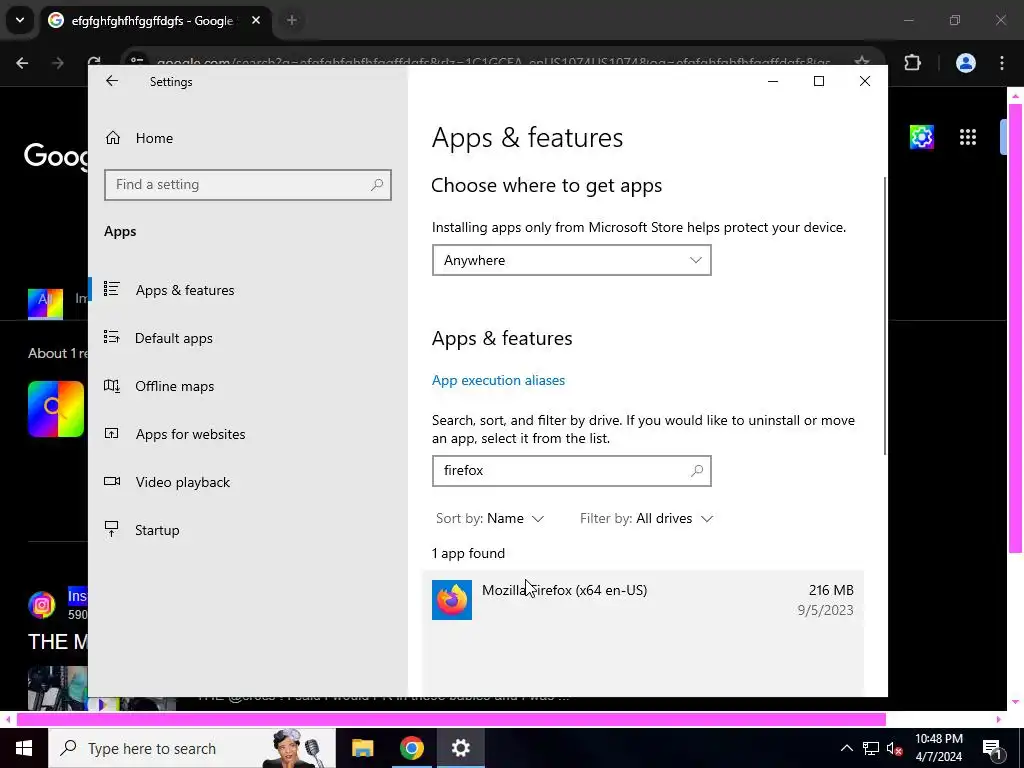This screenshot has width=1024, height=768.
Task: Open the network tray icon
Action: tap(871, 748)
